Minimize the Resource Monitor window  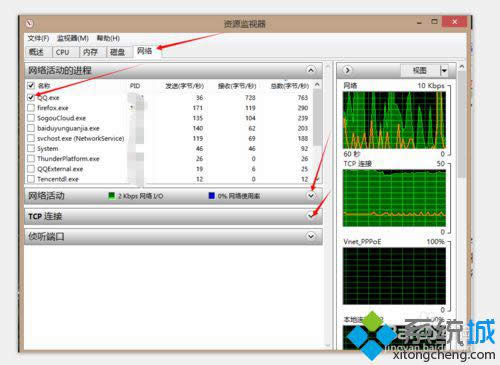[x=419, y=23]
